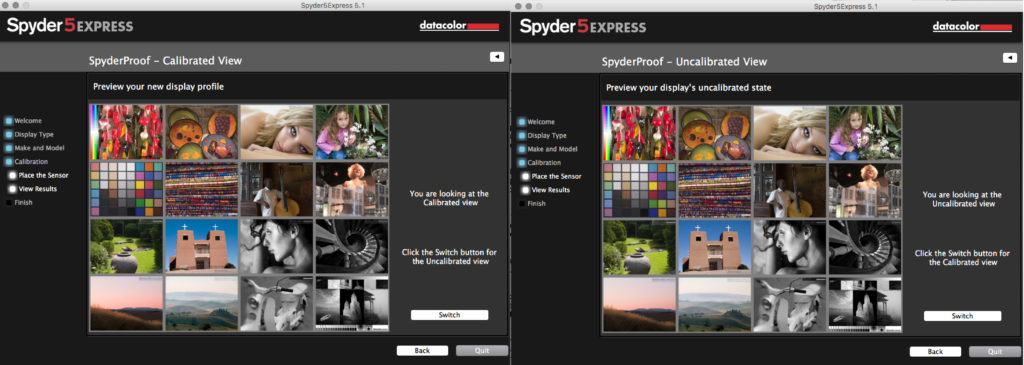Open spiral staircase thumbnail in Calibrated view

[x=352, y=246]
